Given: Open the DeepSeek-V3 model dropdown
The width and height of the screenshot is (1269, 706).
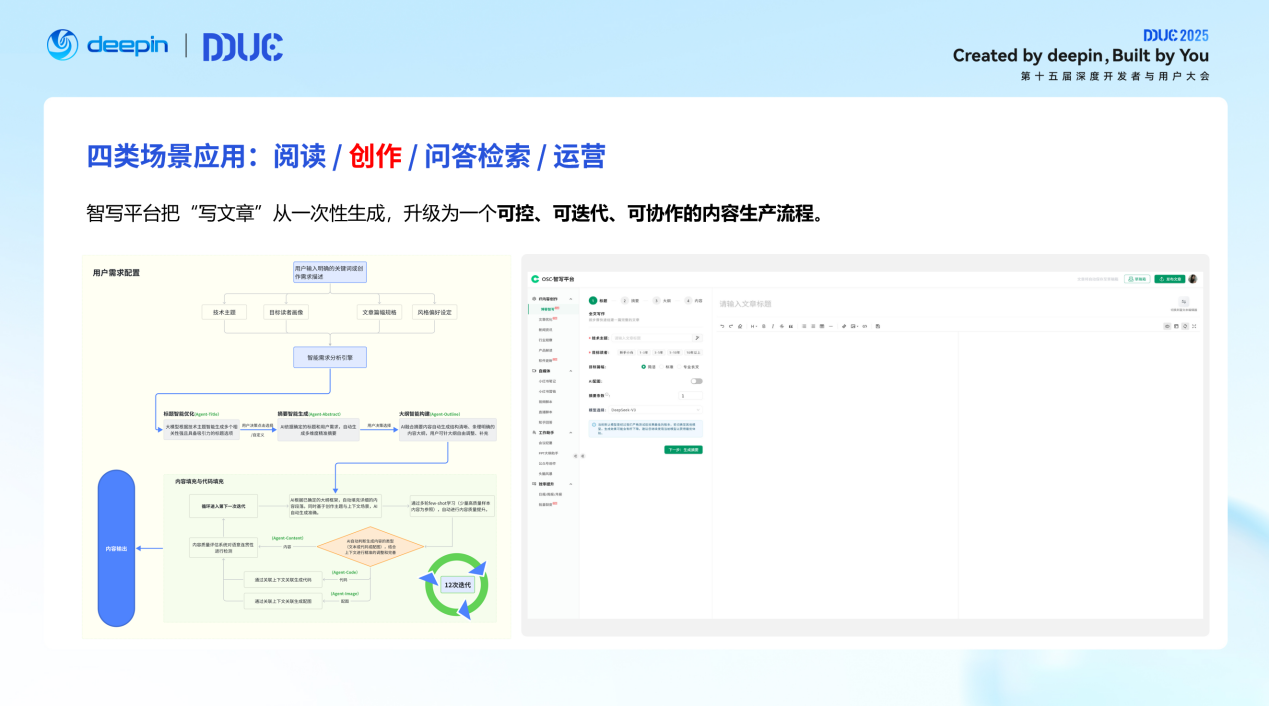Looking at the screenshot, I should coord(656,410).
